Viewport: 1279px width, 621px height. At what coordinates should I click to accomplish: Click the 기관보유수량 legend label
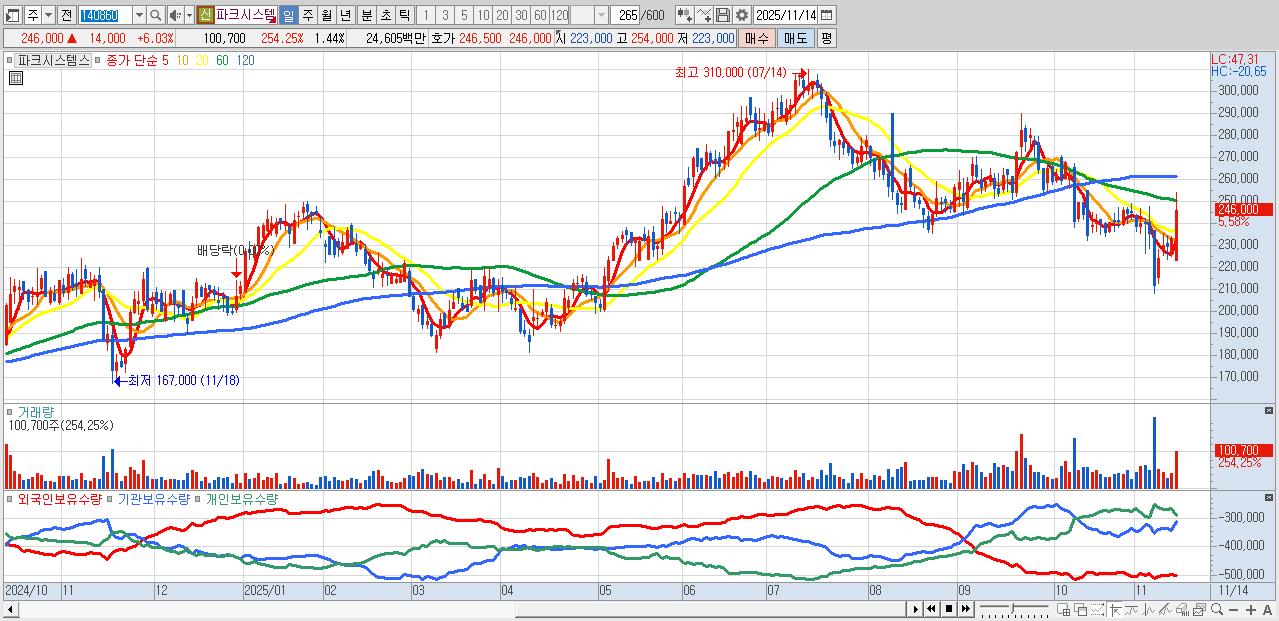pos(154,498)
